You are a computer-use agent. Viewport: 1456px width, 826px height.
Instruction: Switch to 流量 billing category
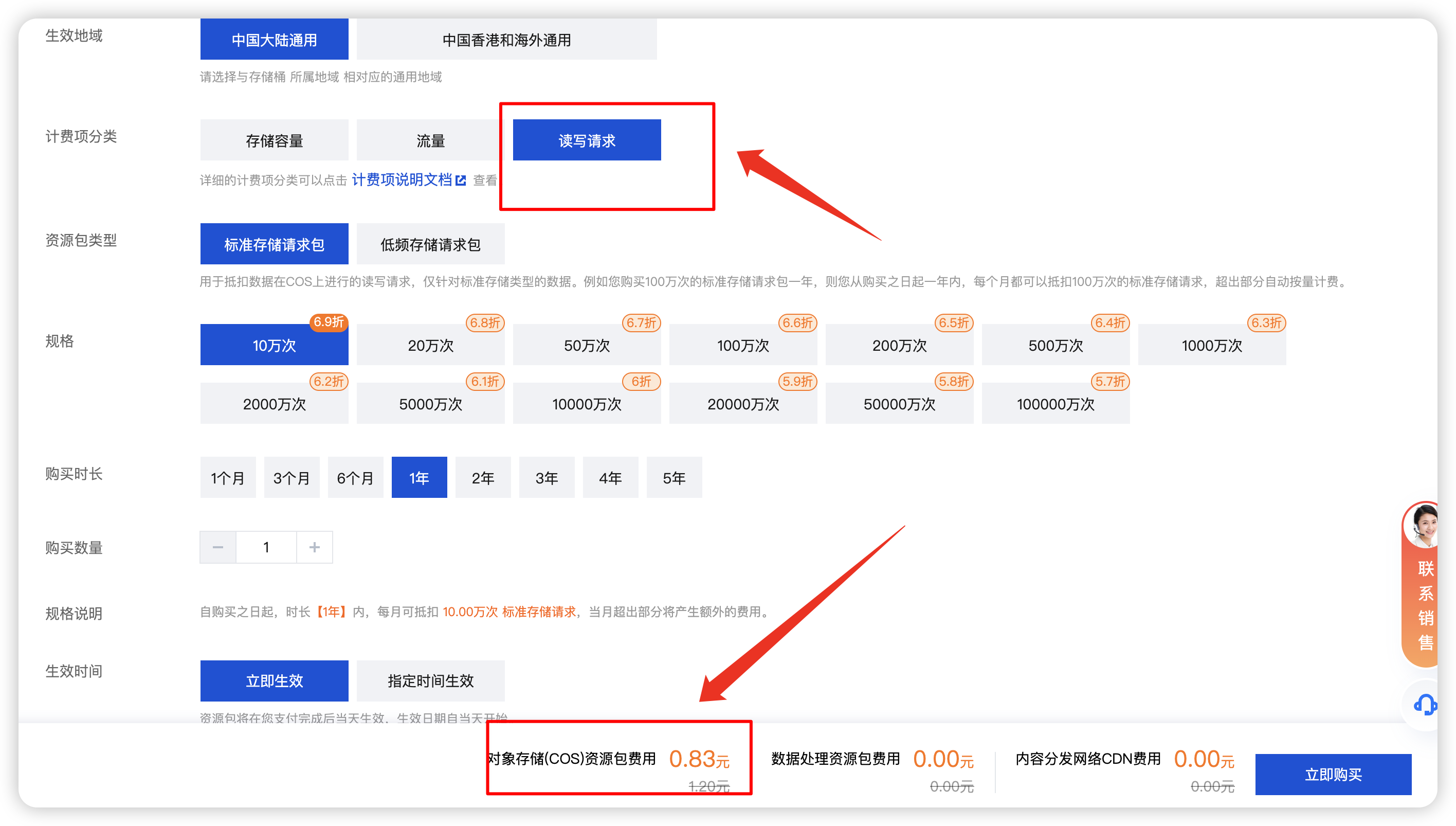pos(430,140)
